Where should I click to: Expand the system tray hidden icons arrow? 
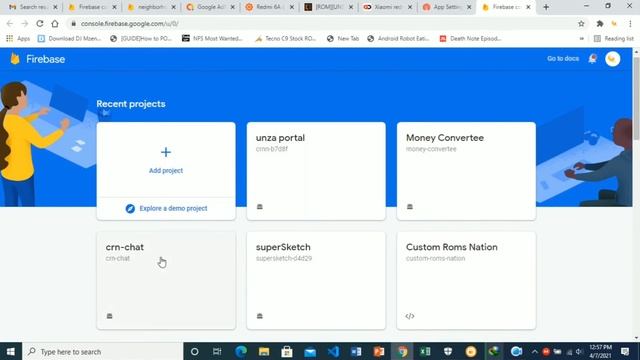click(x=534, y=351)
